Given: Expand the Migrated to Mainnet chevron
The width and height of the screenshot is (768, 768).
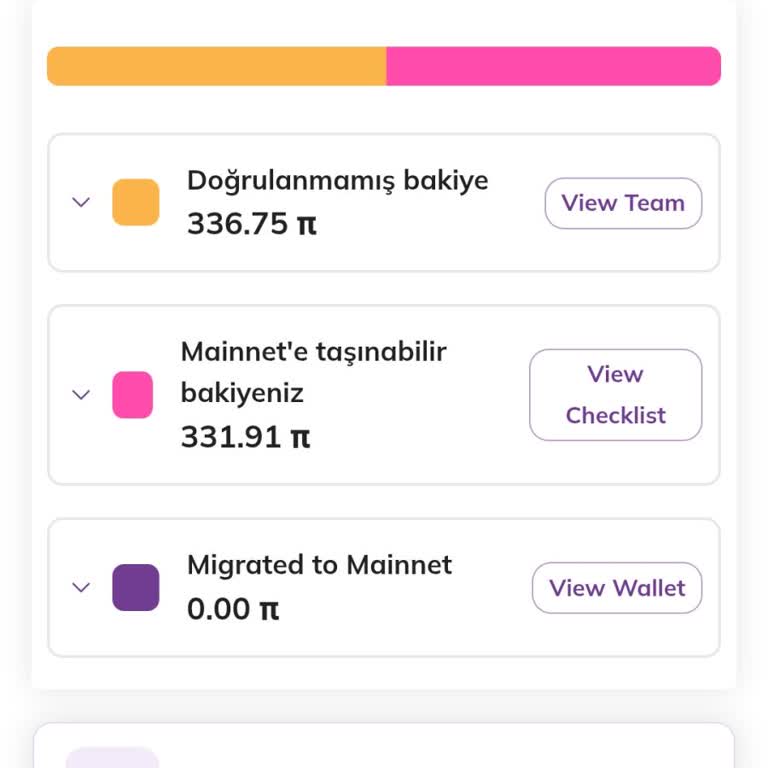Looking at the screenshot, I should pyautogui.click(x=81, y=588).
